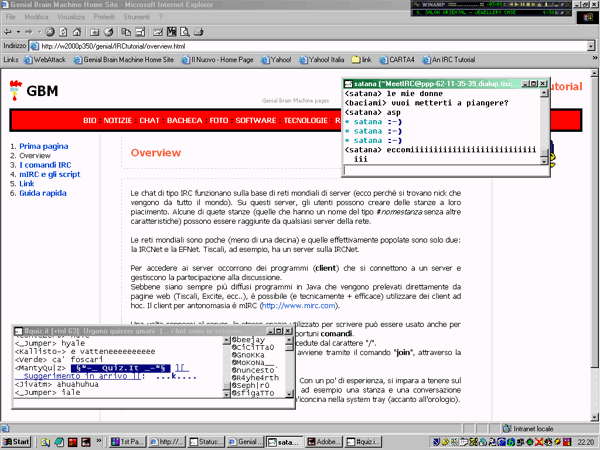Screen dimensions: 600x450
Task: Select nick @GnoKKa in #quiz.it user list
Action: pyautogui.click(x=248, y=355)
